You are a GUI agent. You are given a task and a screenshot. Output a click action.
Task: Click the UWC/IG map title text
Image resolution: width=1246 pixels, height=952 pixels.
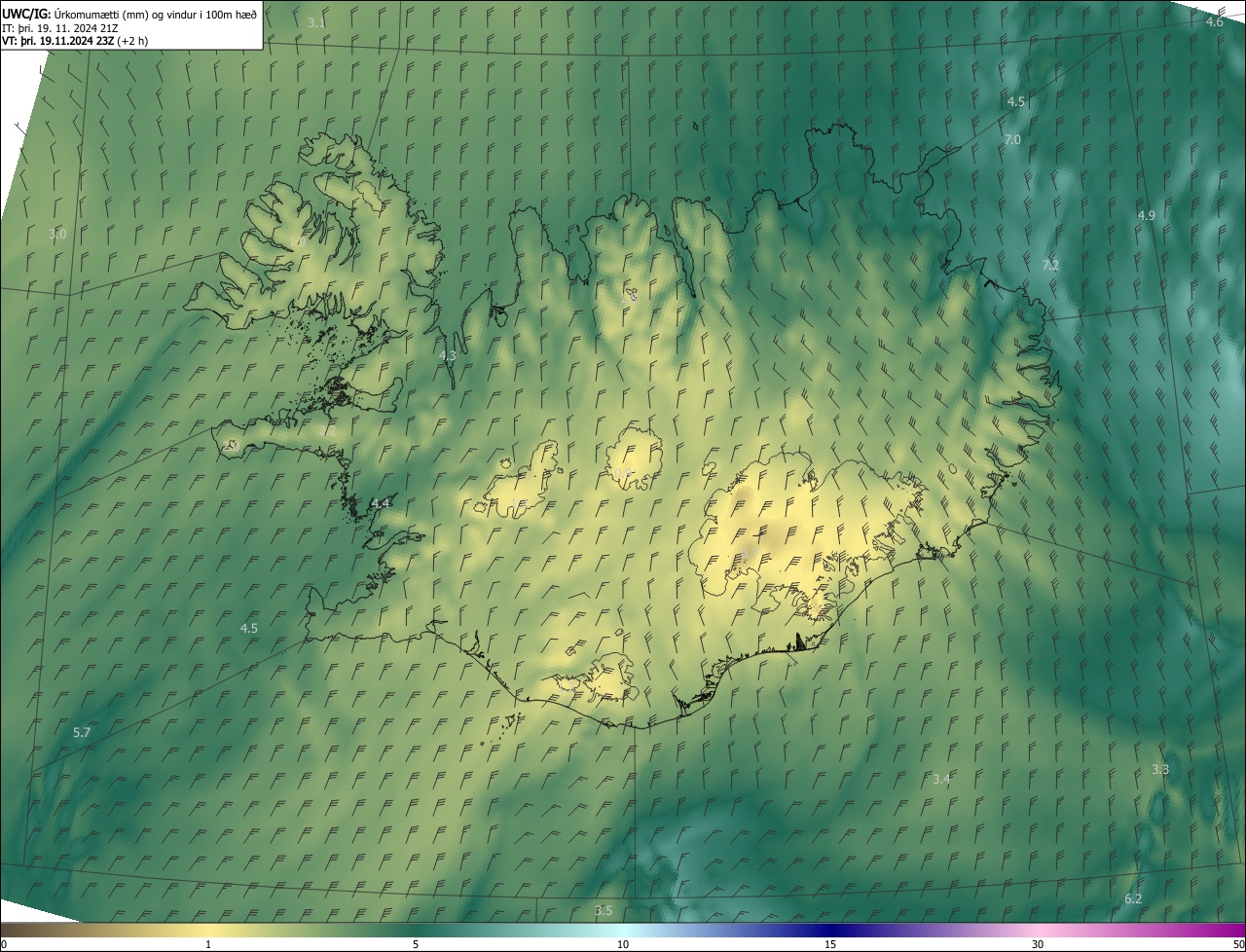[129, 14]
